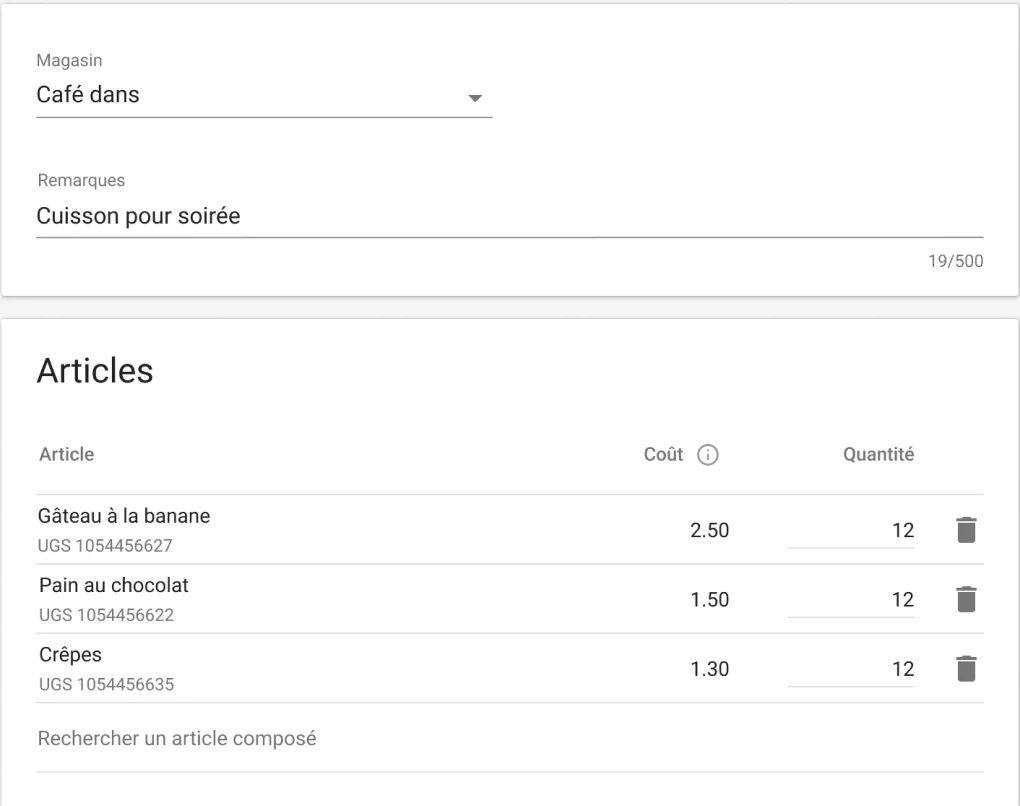Viewport: 1020px width, 806px height.
Task: Open the Pain au chocolat item
Action: click(x=114, y=585)
